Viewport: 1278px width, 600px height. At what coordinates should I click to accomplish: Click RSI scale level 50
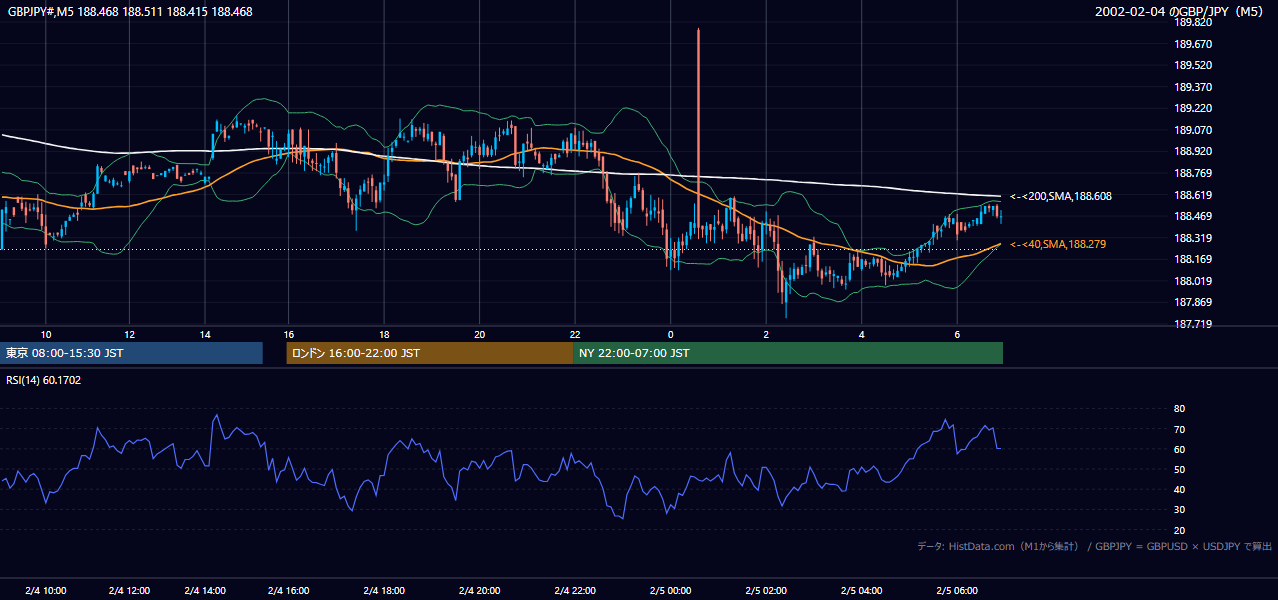[x=1179, y=470]
